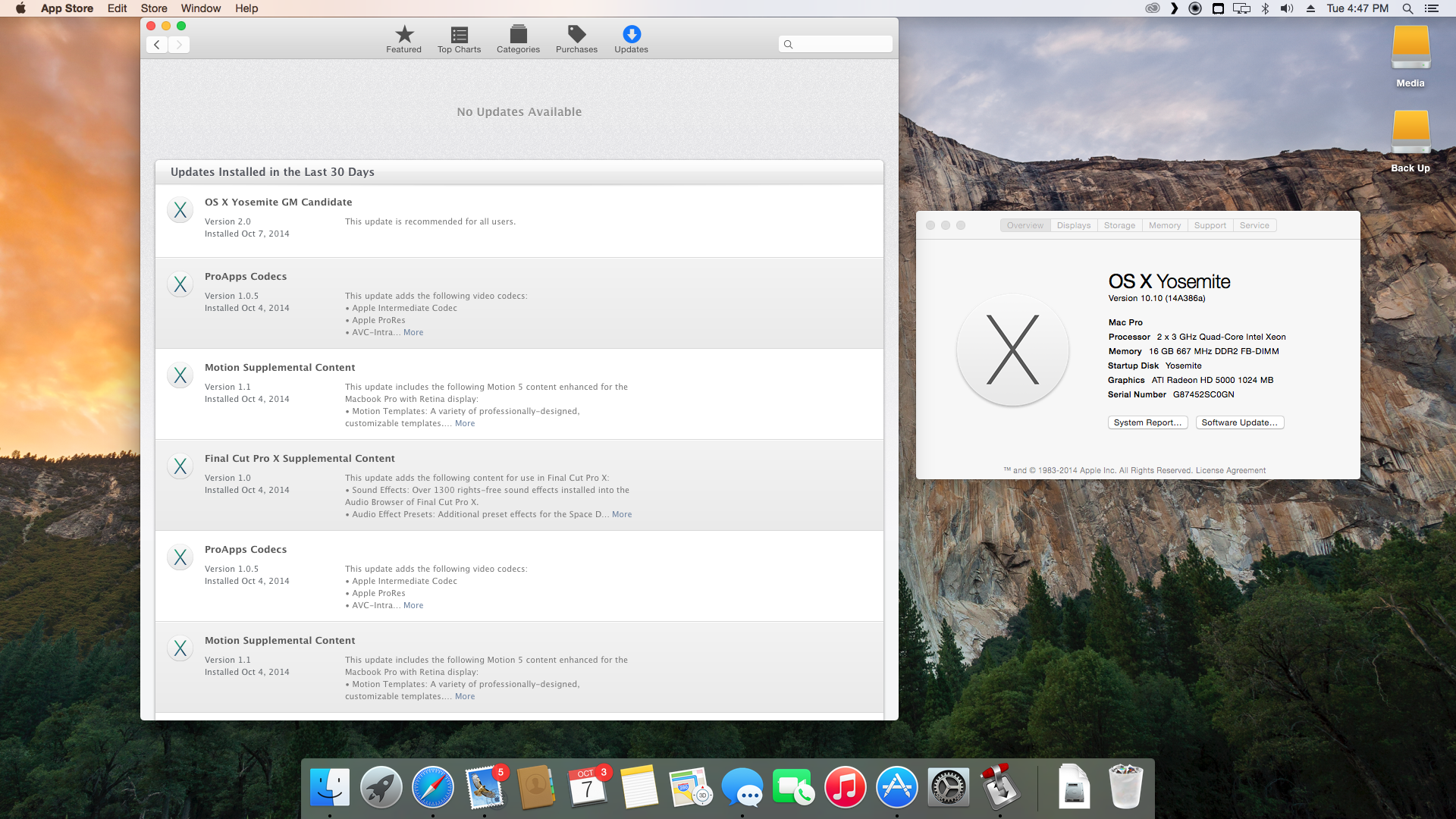Open License Agreement link
Screen dimensions: 1456x819
click(x=1230, y=470)
